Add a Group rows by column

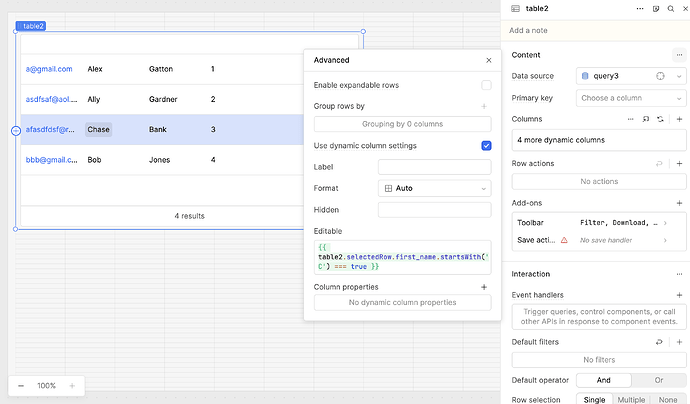tap(484, 106)
